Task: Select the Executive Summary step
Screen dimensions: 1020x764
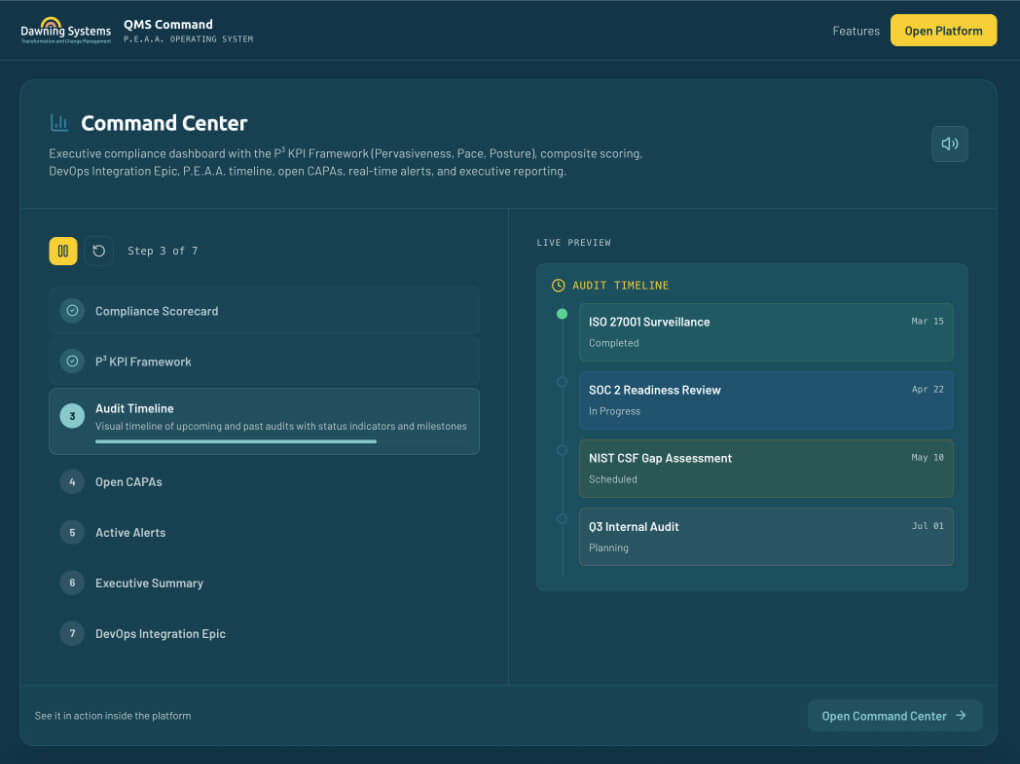Action: (149, 583)
